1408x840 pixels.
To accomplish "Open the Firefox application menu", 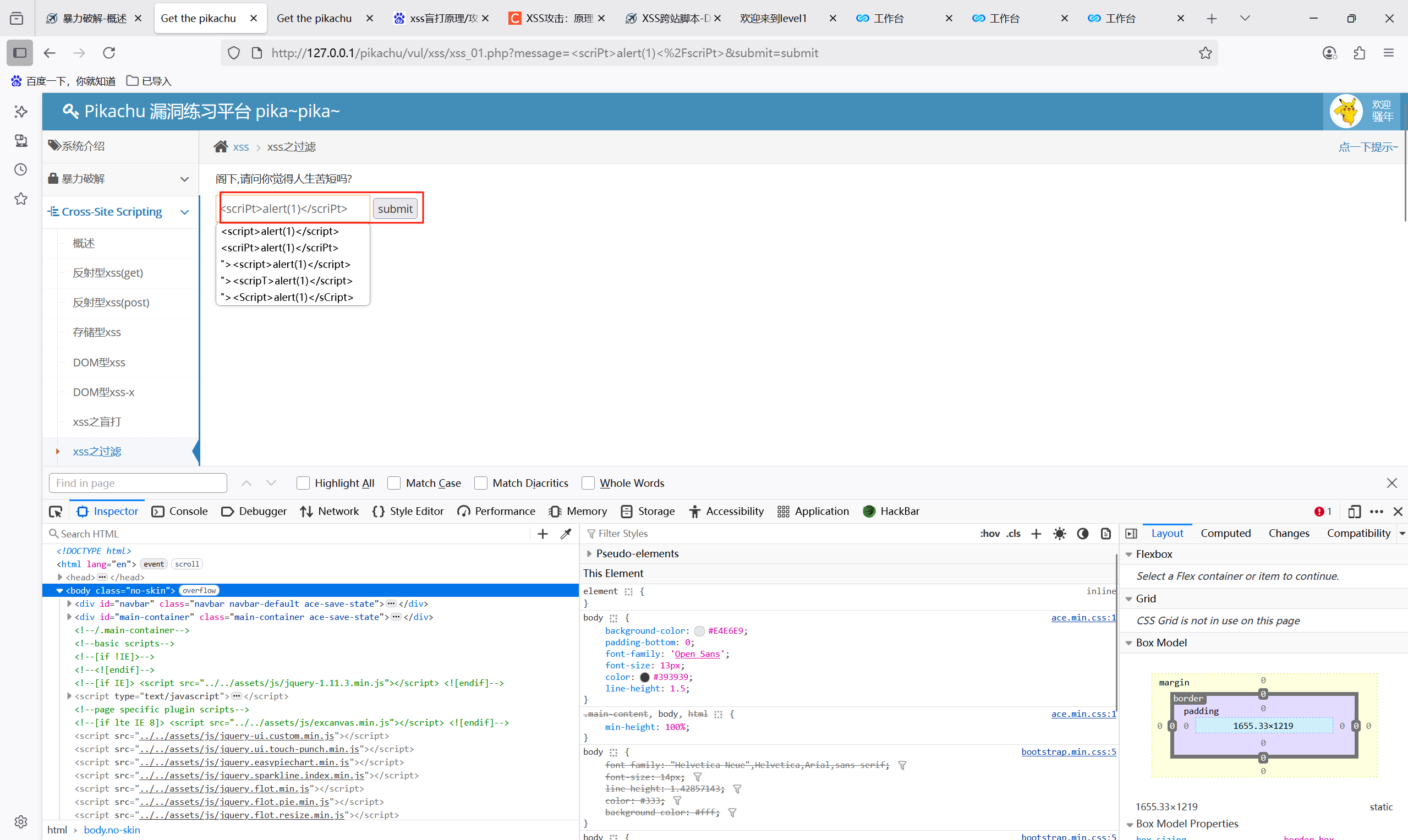I will (x=1389, y=53).
